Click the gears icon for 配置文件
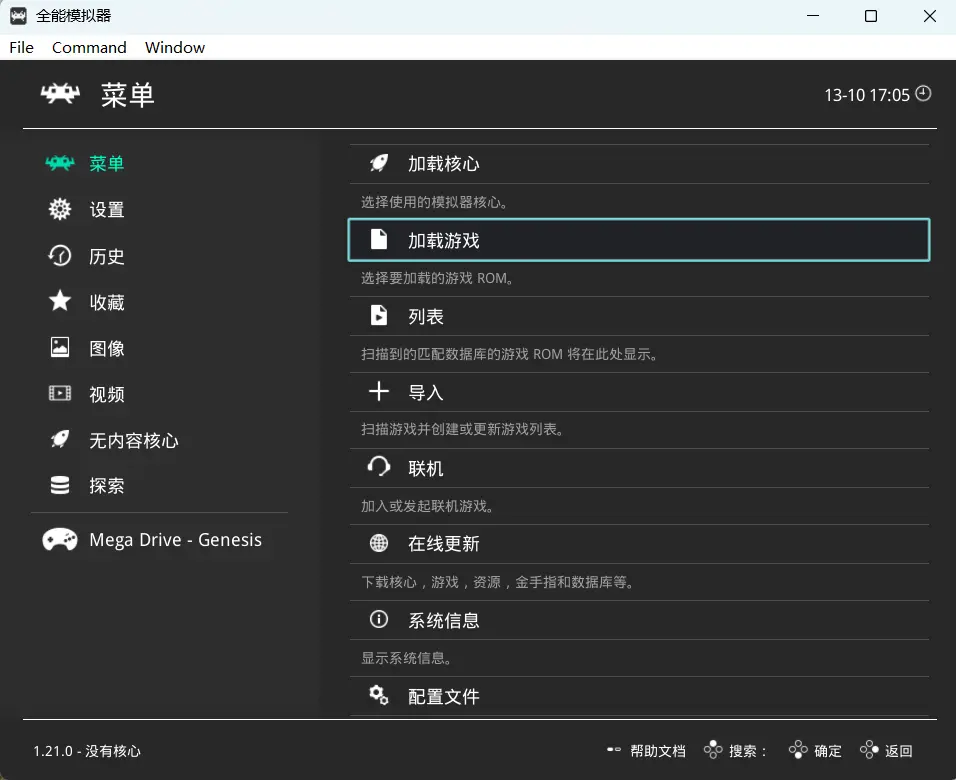The width and height of the screenshot is (956, 780). (379, 696)
